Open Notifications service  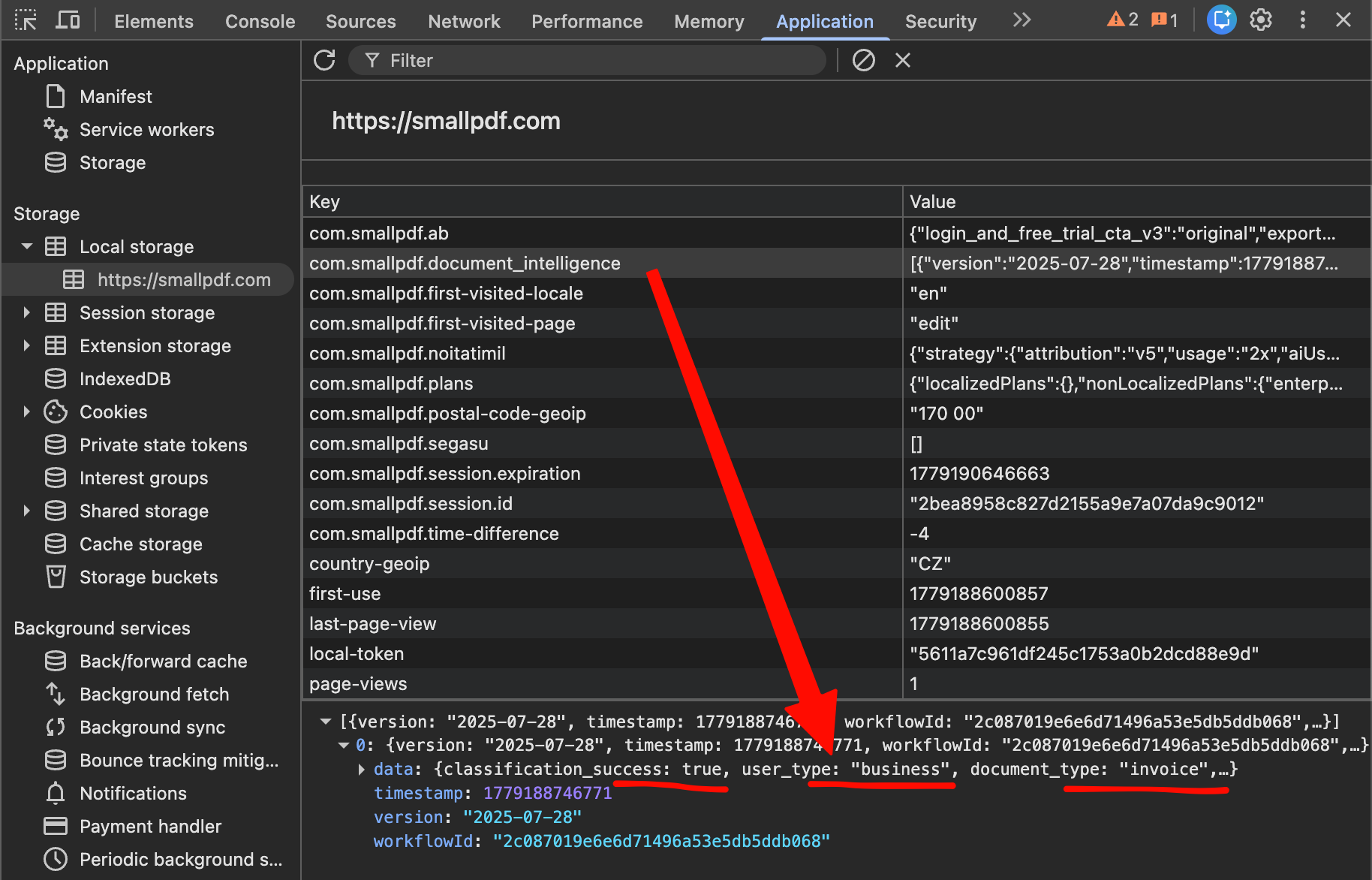pyautogui.click(x=133, y=793)
